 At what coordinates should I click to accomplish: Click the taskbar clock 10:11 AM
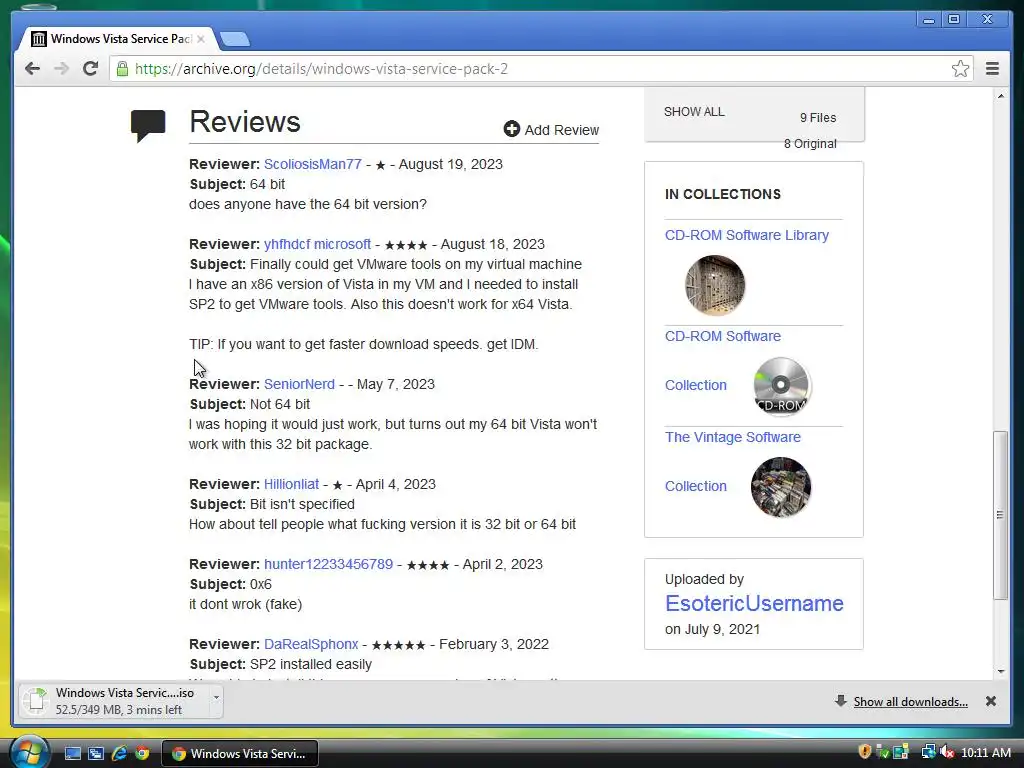(985, 753)
